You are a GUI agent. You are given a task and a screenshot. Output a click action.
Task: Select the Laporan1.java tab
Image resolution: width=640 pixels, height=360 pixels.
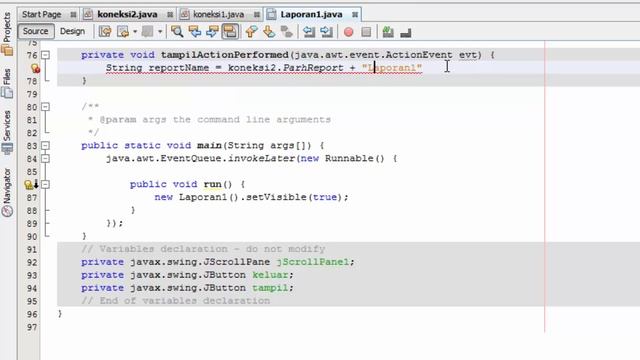[x=311, y=14]
